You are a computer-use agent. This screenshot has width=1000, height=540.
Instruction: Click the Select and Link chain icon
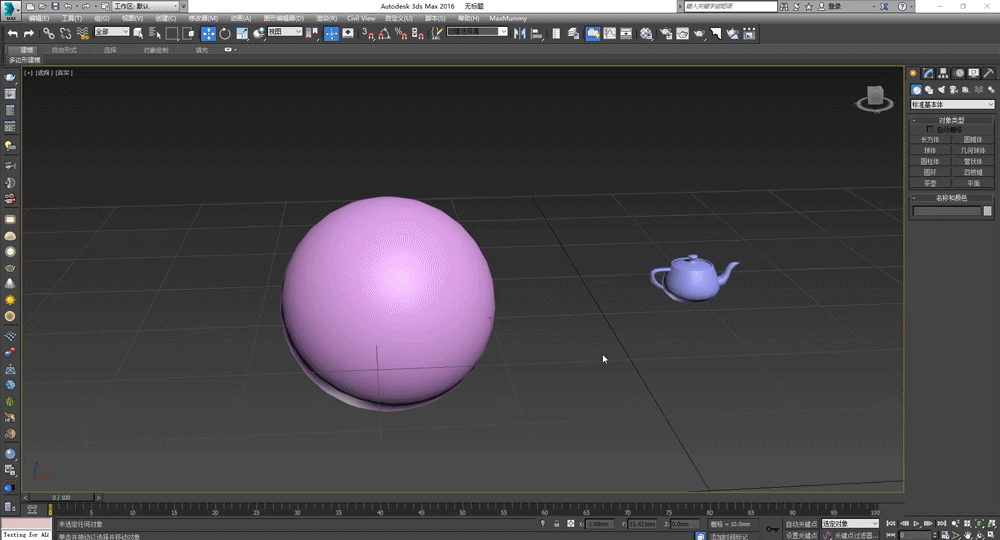(48, 33)
